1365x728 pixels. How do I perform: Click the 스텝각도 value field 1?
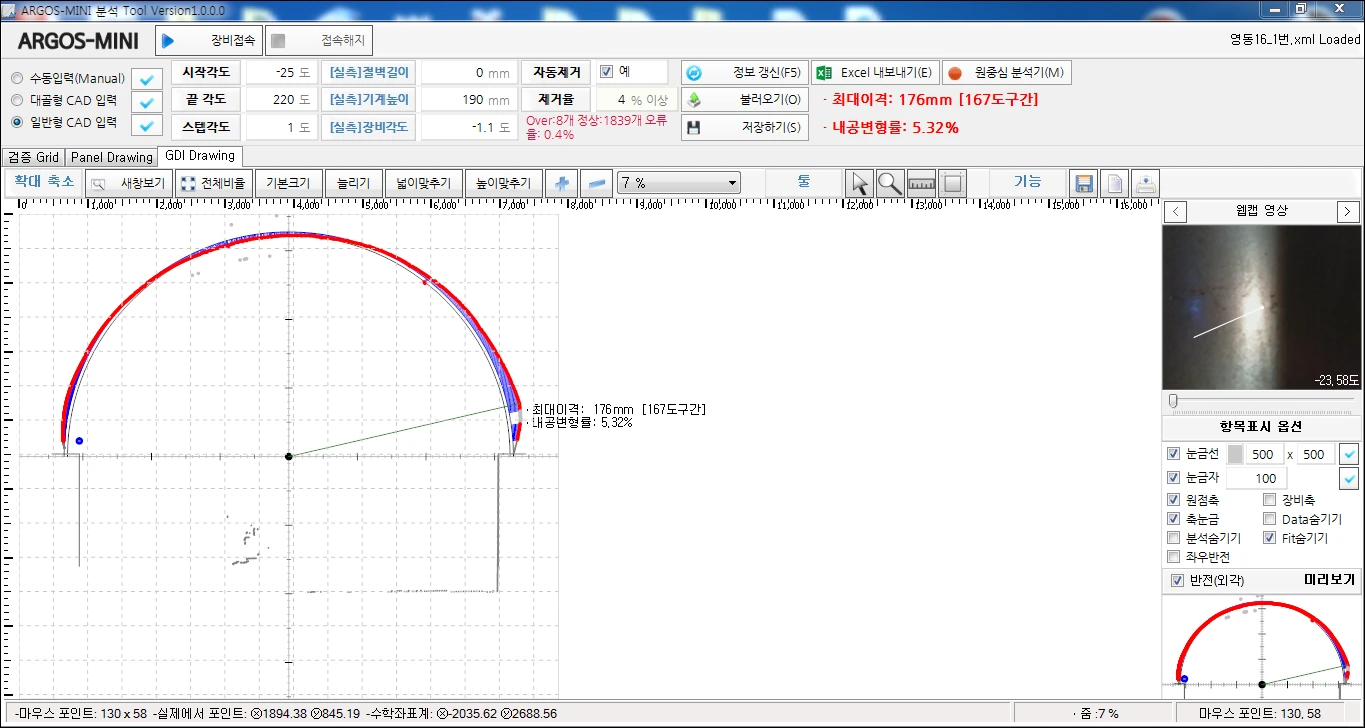[x=281, y=127]
